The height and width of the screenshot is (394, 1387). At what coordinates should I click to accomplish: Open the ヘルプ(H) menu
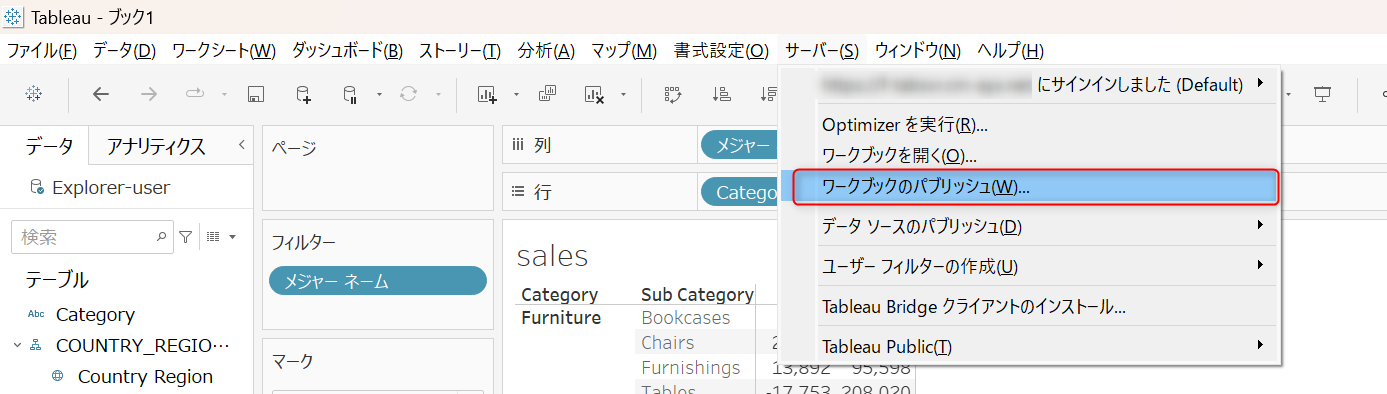click(x=1010, y=50)
